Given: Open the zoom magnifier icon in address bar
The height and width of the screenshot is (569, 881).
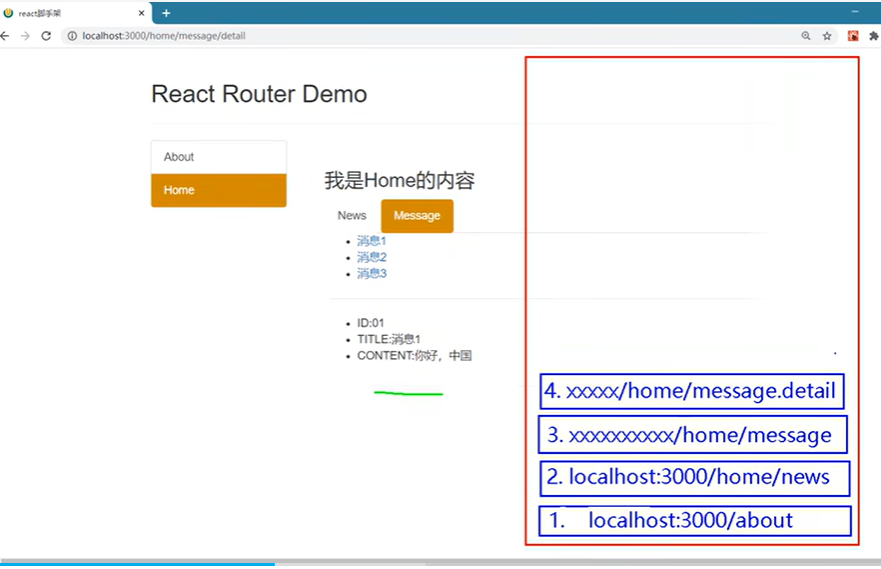Looking at the screenshot, I should click(x=806, y=36).
